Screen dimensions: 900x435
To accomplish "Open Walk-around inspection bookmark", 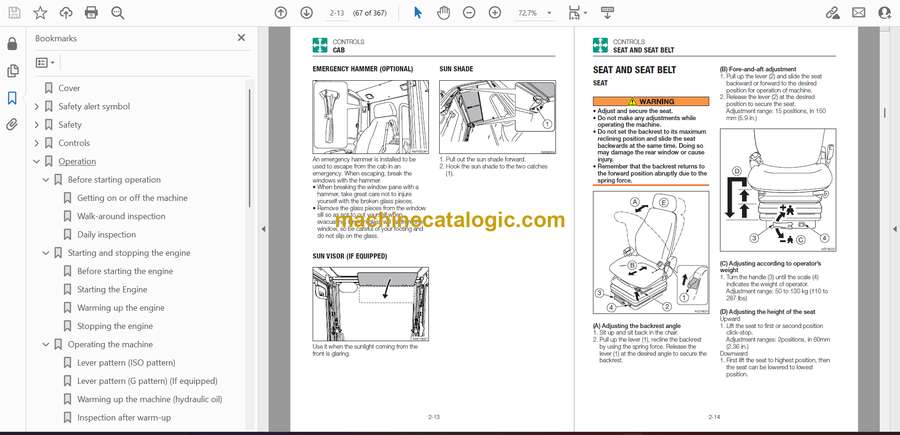I will pos(121,216).
